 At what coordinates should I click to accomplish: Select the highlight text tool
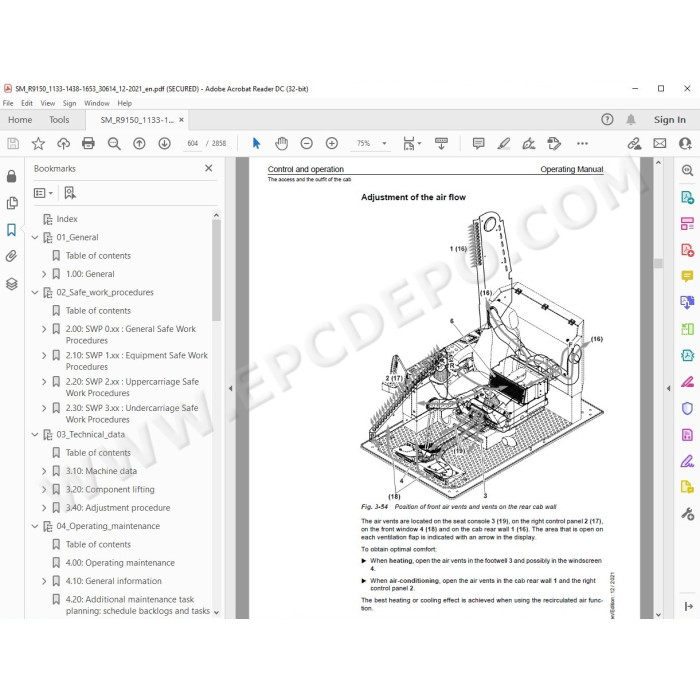coord(504,143)
